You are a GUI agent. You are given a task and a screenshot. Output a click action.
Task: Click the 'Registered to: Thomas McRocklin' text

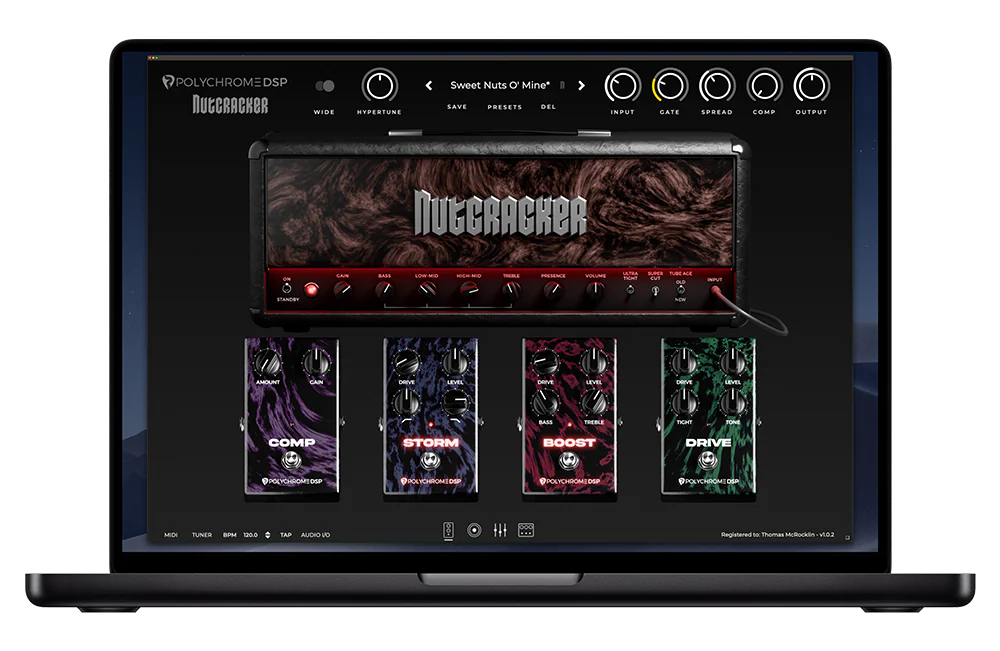coord(768,534)
